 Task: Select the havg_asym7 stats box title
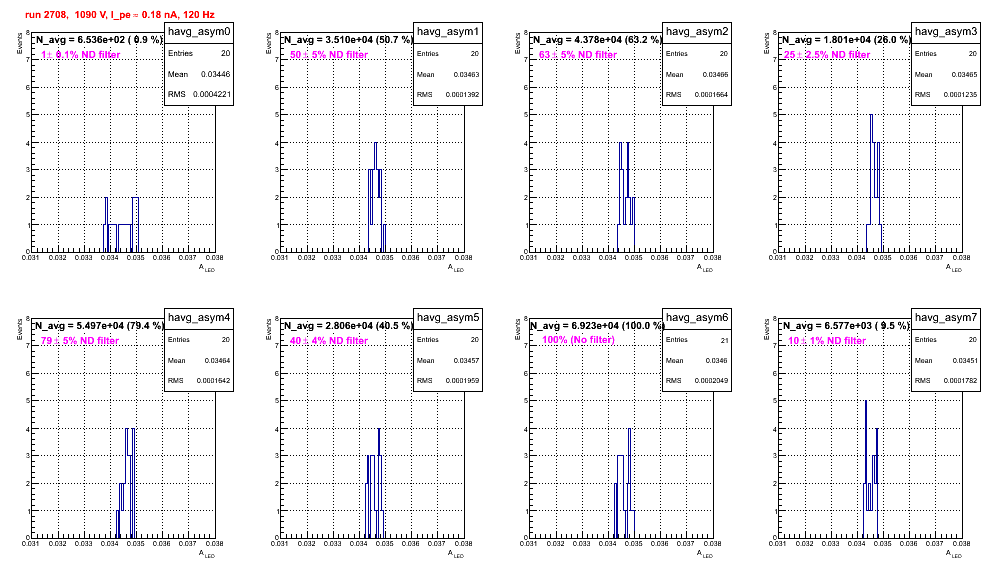pos(946,318)
